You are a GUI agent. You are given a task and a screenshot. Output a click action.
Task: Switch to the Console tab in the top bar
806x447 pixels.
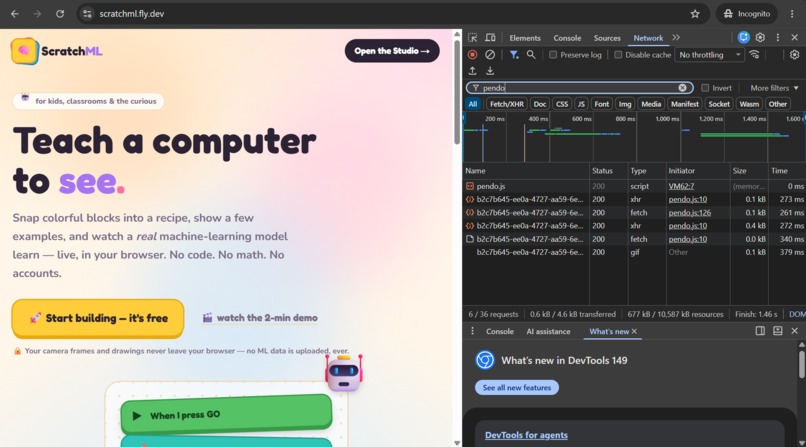[x=567, y=38]
